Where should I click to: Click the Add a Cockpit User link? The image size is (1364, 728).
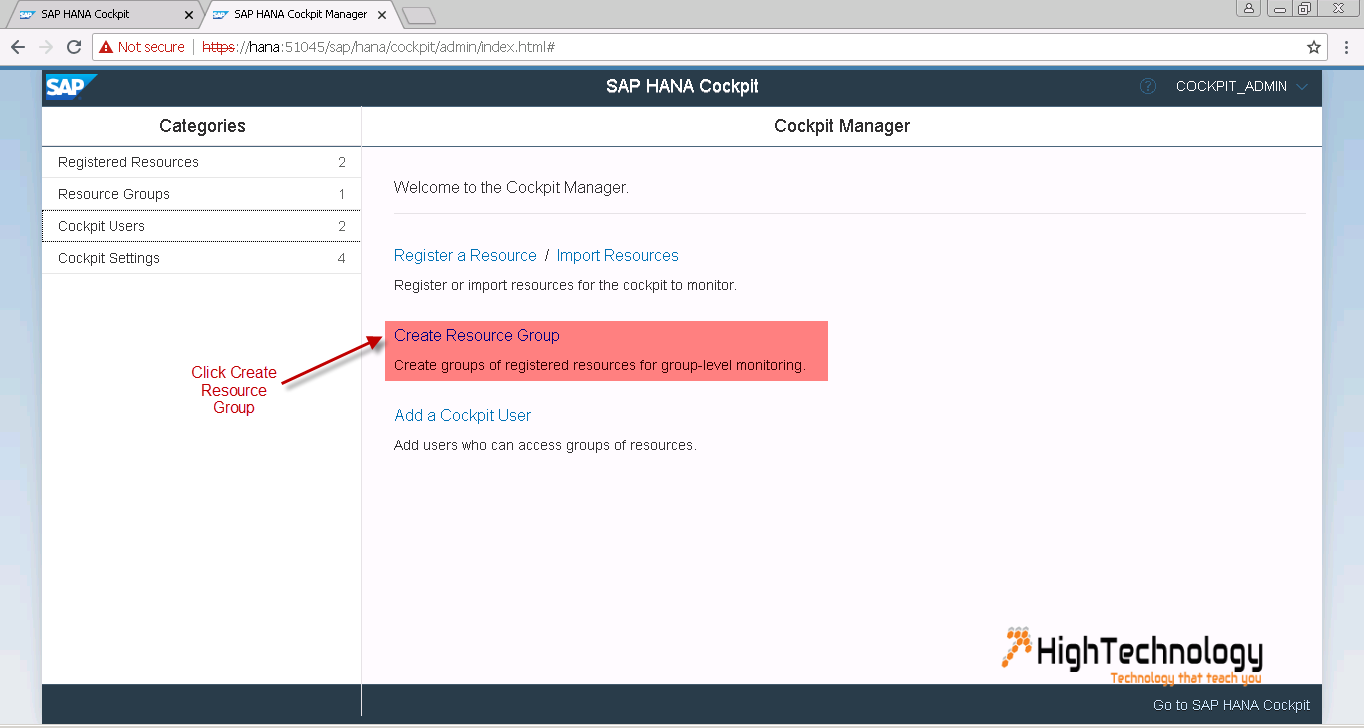[x=462, y=415]
